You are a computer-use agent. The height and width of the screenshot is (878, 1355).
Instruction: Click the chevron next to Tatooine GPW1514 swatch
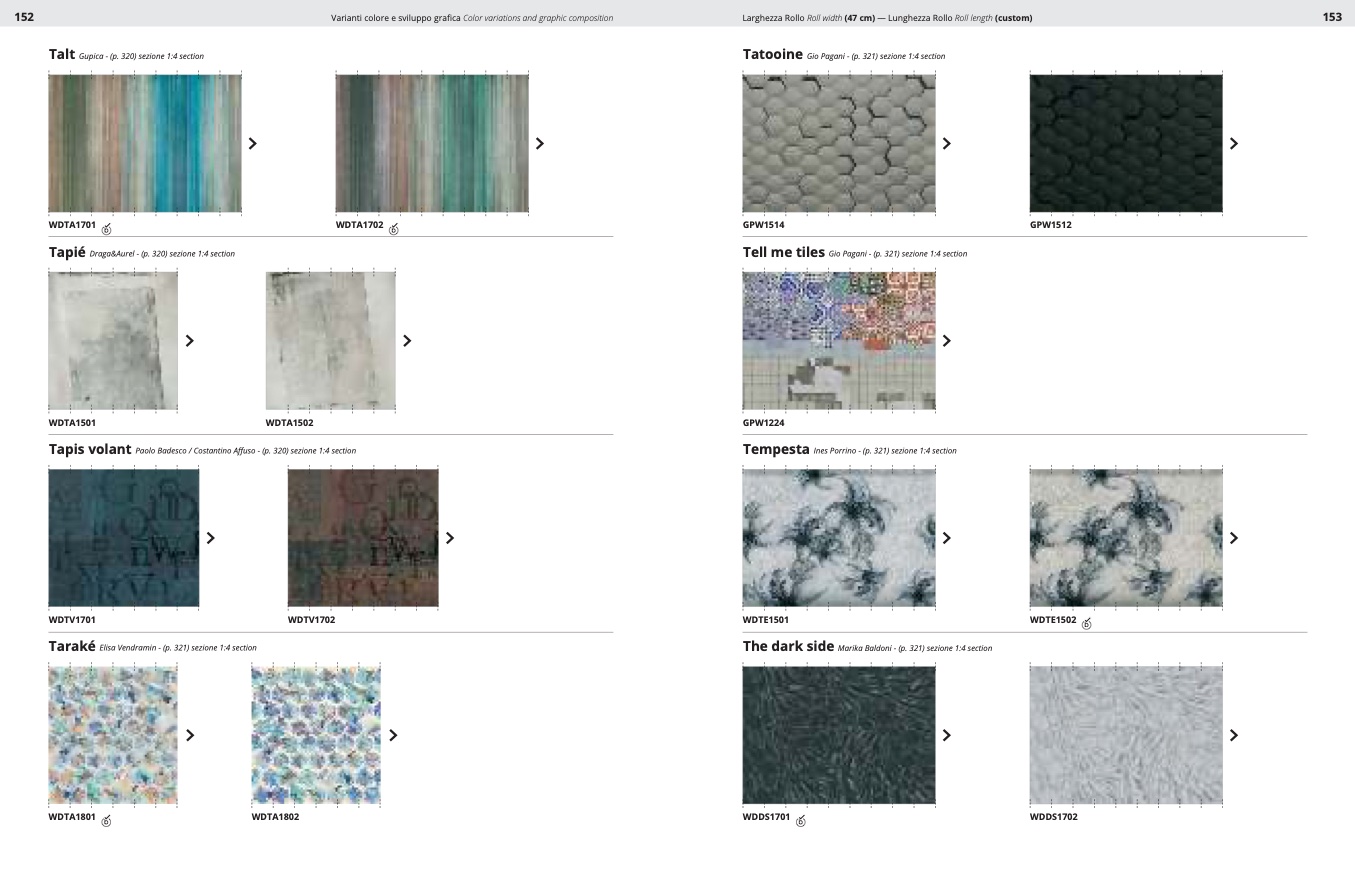pyautogui.click(x=946, y=144)
